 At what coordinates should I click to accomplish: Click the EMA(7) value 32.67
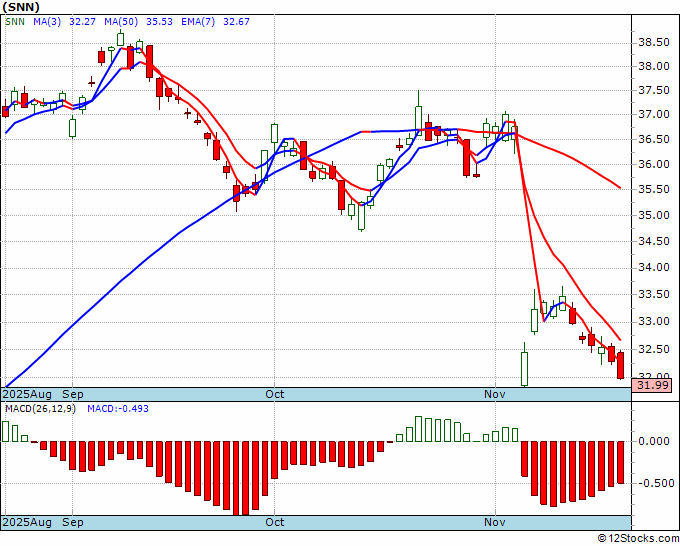(x=236, y=22)
